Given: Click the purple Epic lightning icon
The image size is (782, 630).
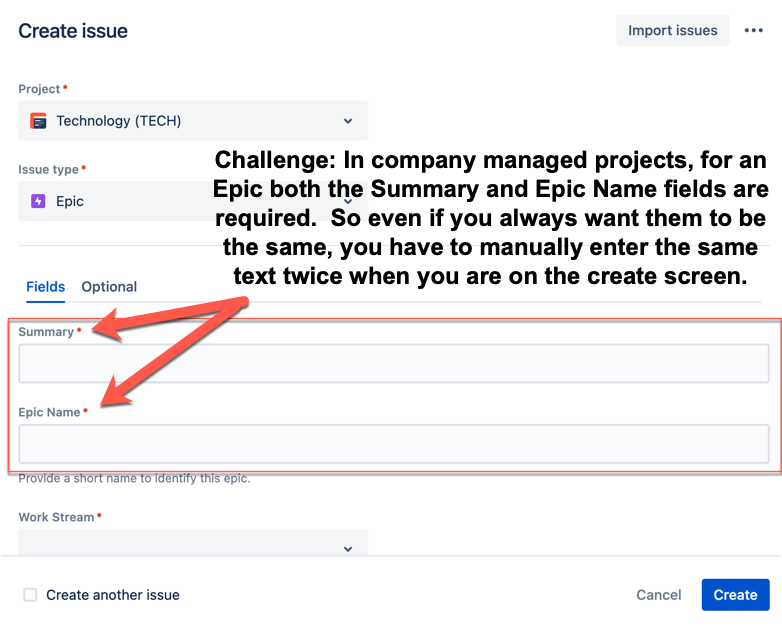Looking at the screenshot, I should click(x=38, y=201).
